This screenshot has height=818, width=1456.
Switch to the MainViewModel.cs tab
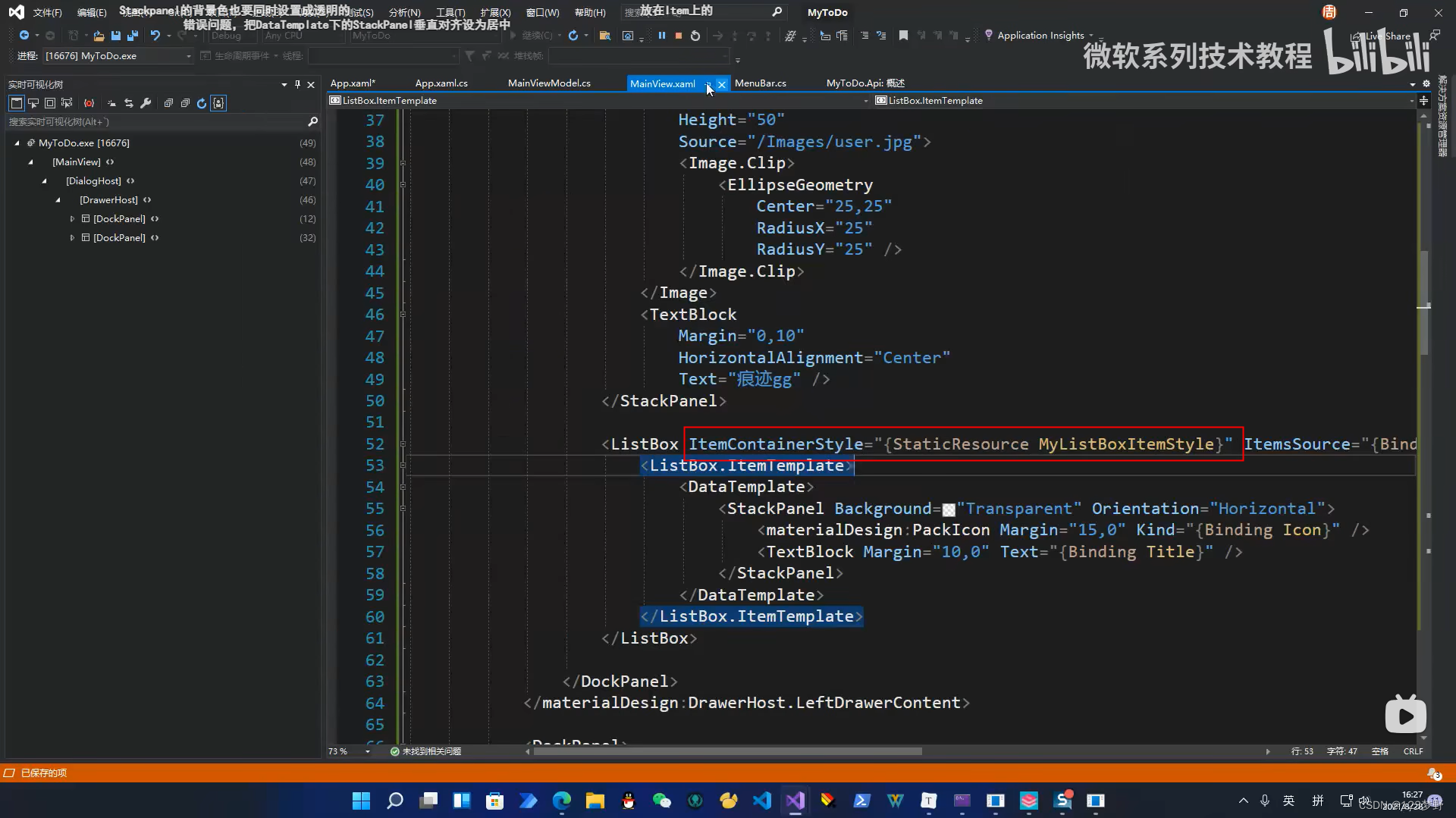[549, 83]
